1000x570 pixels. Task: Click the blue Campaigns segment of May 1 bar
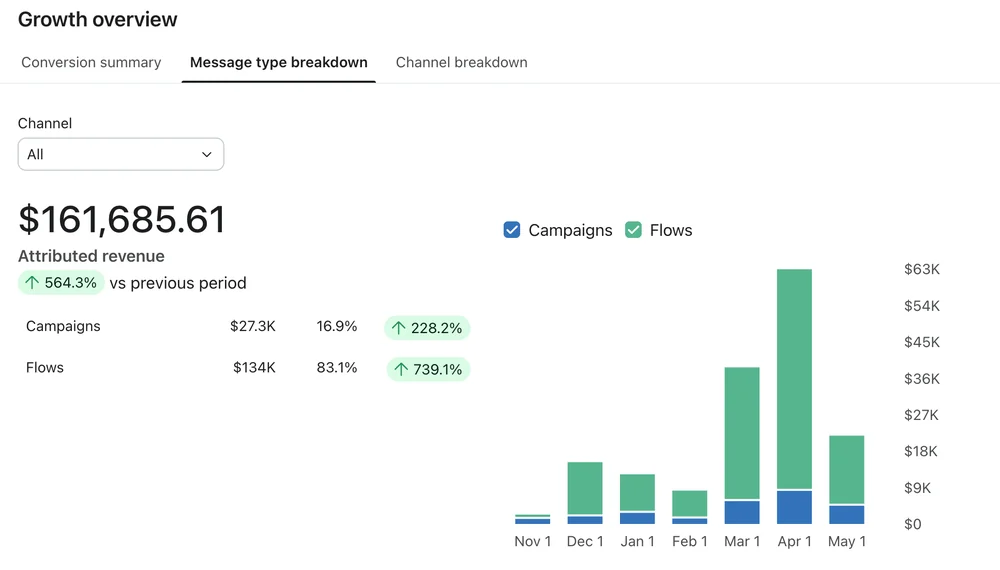click(846, 515)
